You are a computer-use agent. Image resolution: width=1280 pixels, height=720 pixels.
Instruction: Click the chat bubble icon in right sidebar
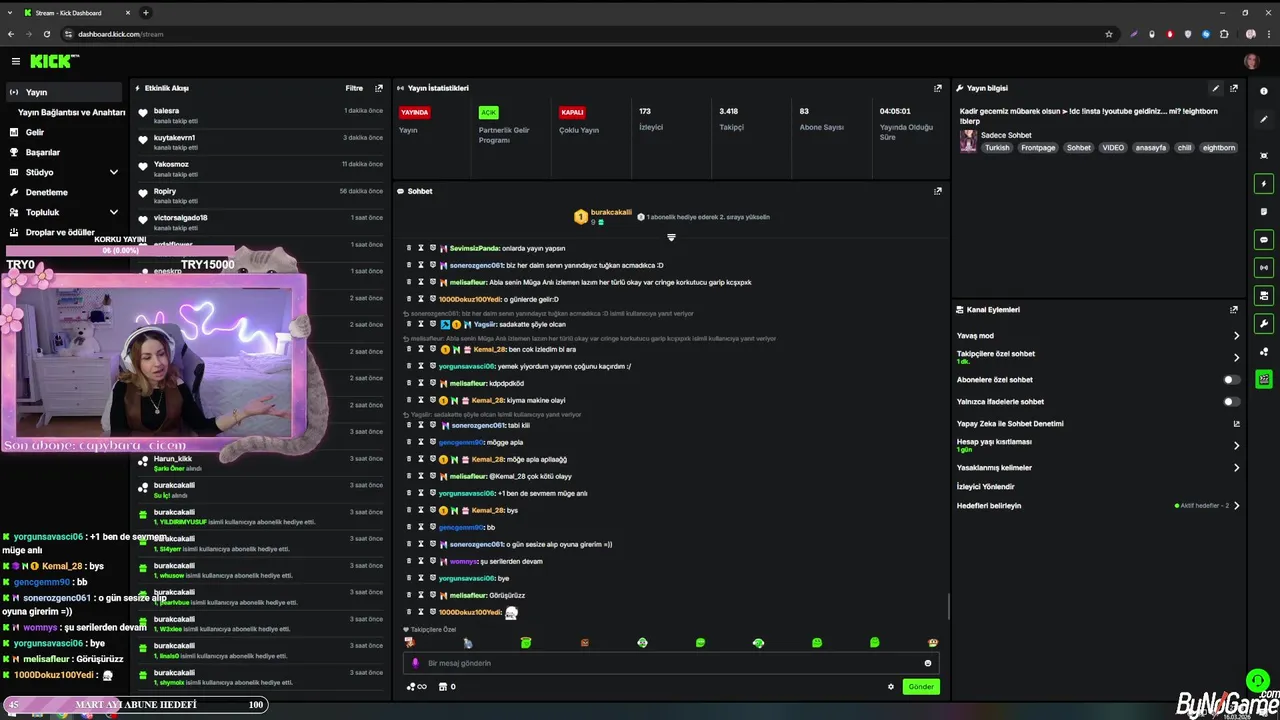point(1264,240)
